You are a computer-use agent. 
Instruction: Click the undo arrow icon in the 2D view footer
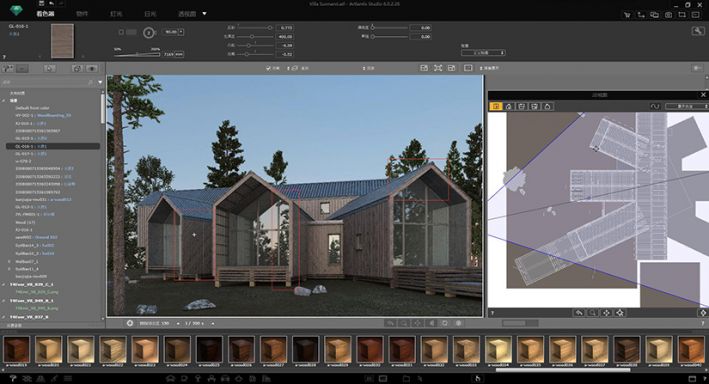point(579,313)
